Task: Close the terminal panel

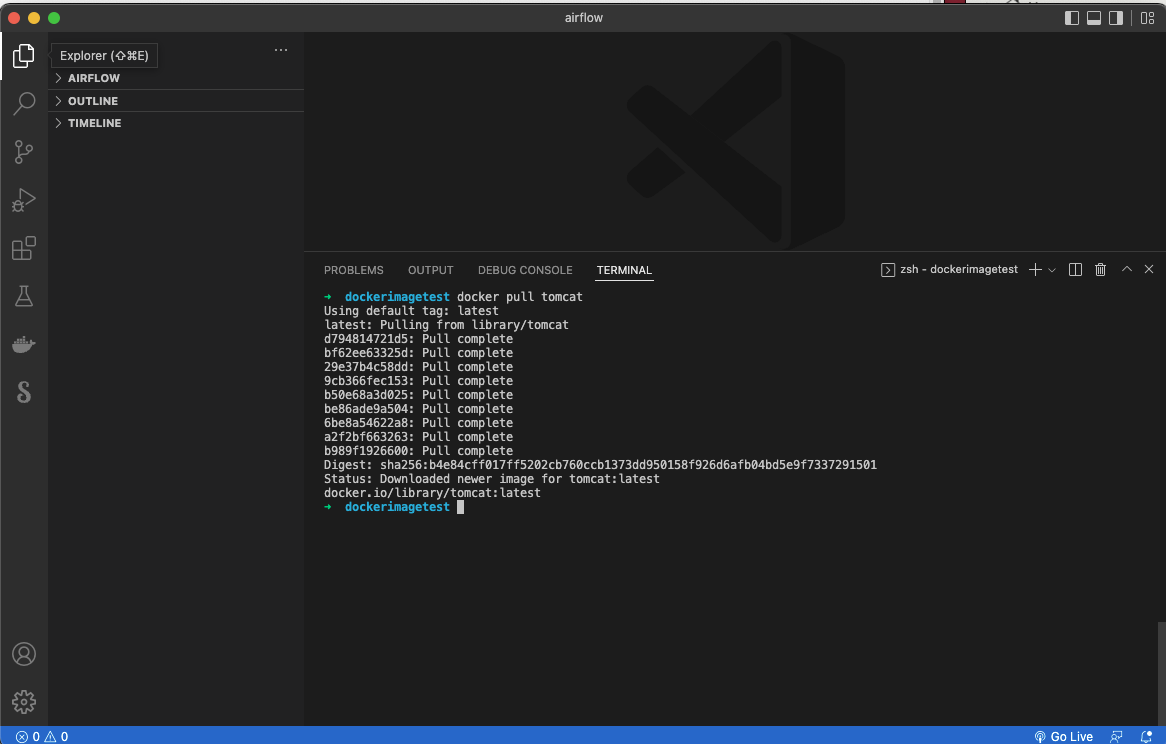Action: (1149, 269)
